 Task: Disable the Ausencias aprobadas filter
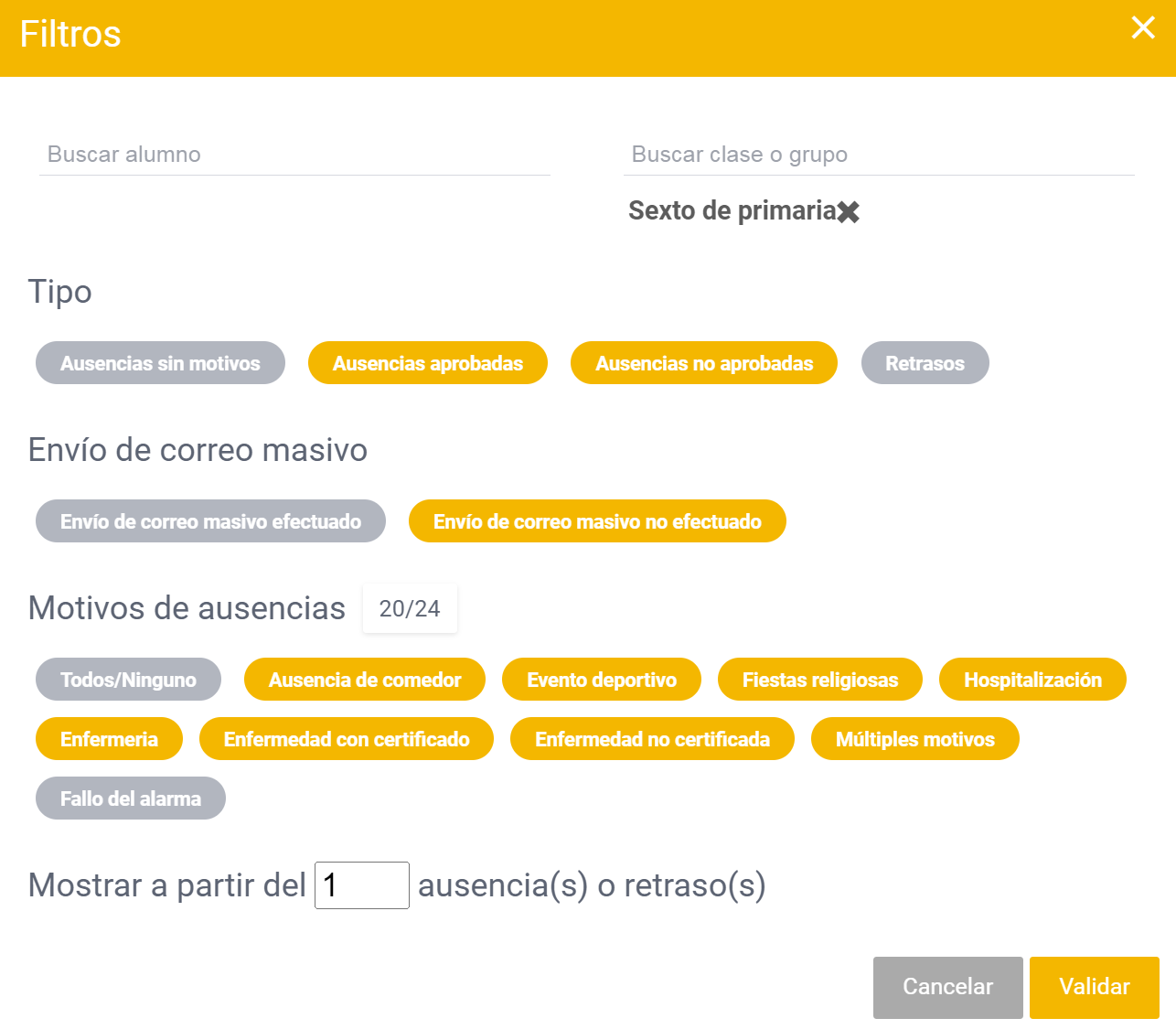427,362
